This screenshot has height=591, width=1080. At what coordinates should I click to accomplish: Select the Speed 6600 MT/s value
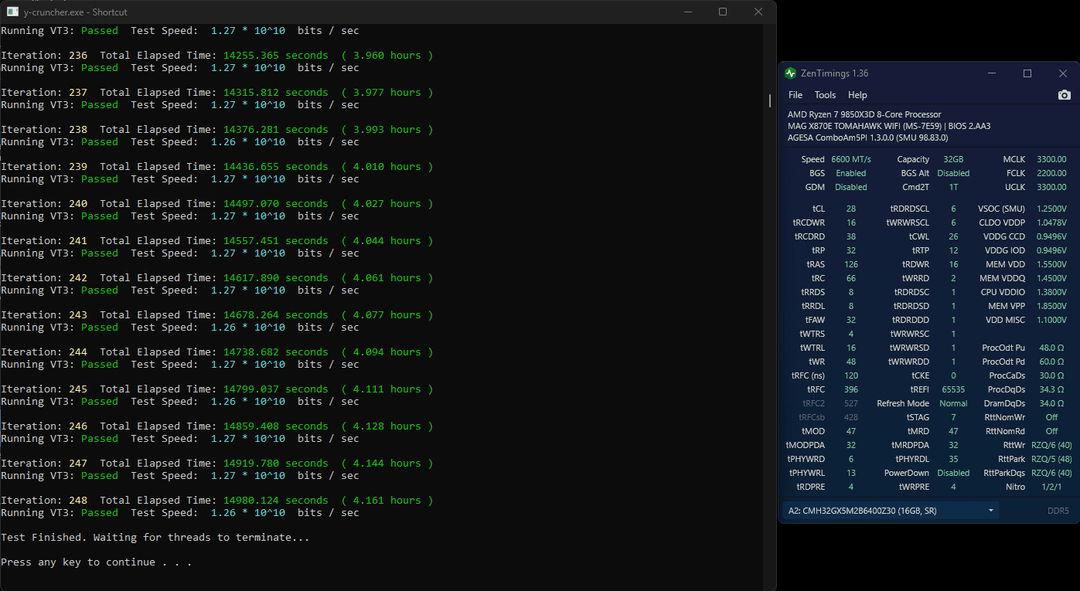point(851,159)
